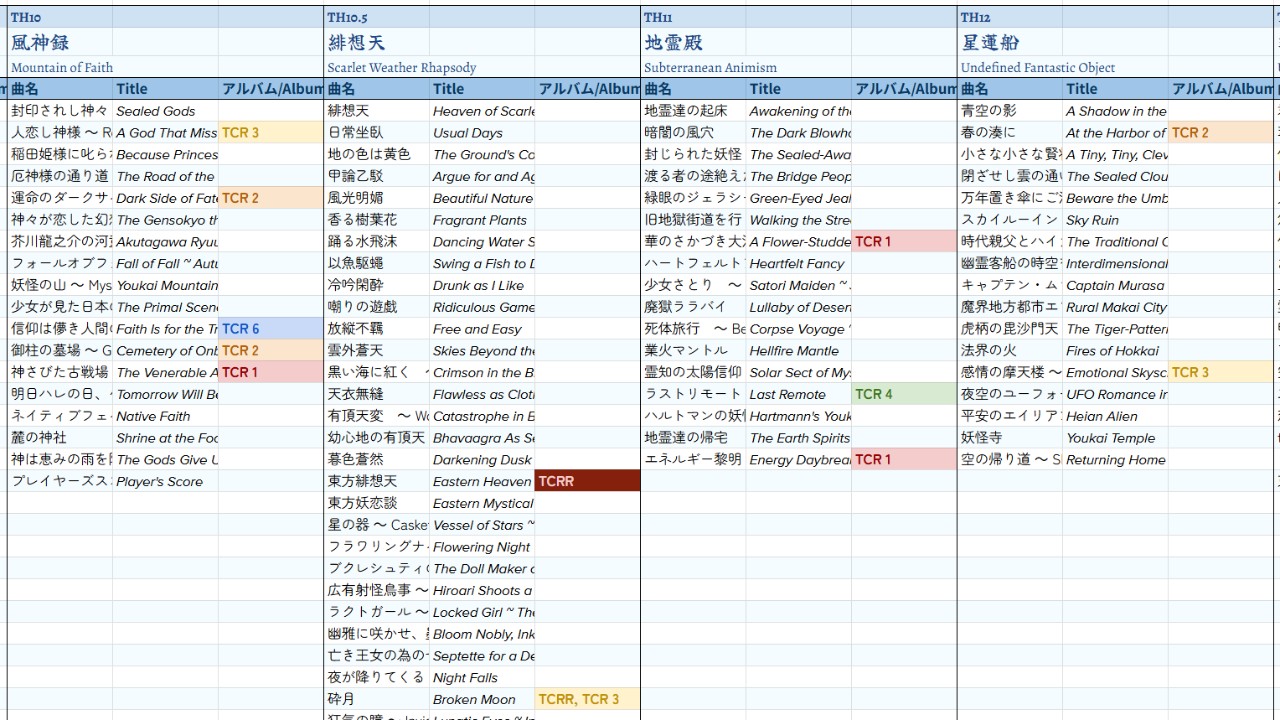Select the green TCR 4 cell
The image size is (1280, 720).
coord(903,394)
